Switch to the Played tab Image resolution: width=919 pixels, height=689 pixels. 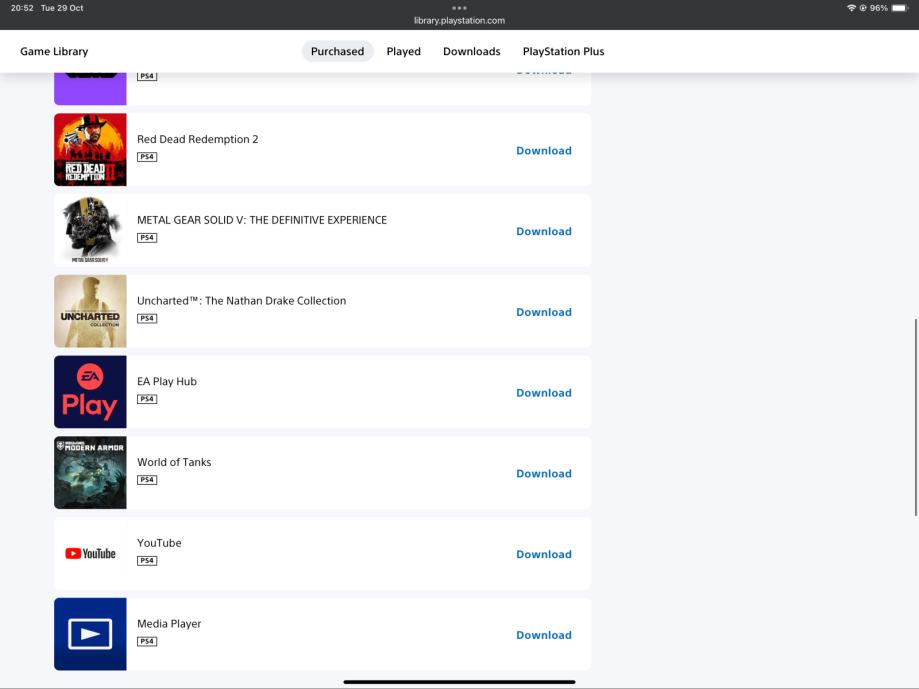coord(403,52)
